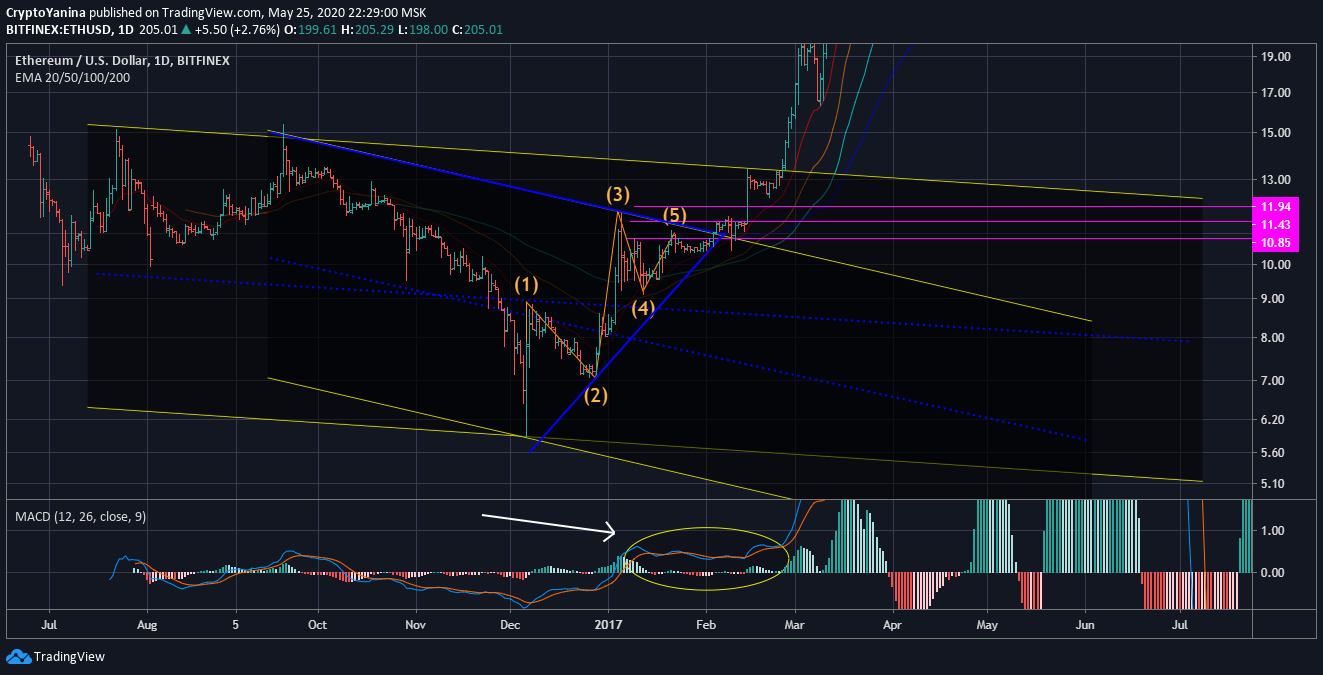The image size is (1323, 675).
Task: Click the Apr label on the time axis
Action: pos(892,625)
